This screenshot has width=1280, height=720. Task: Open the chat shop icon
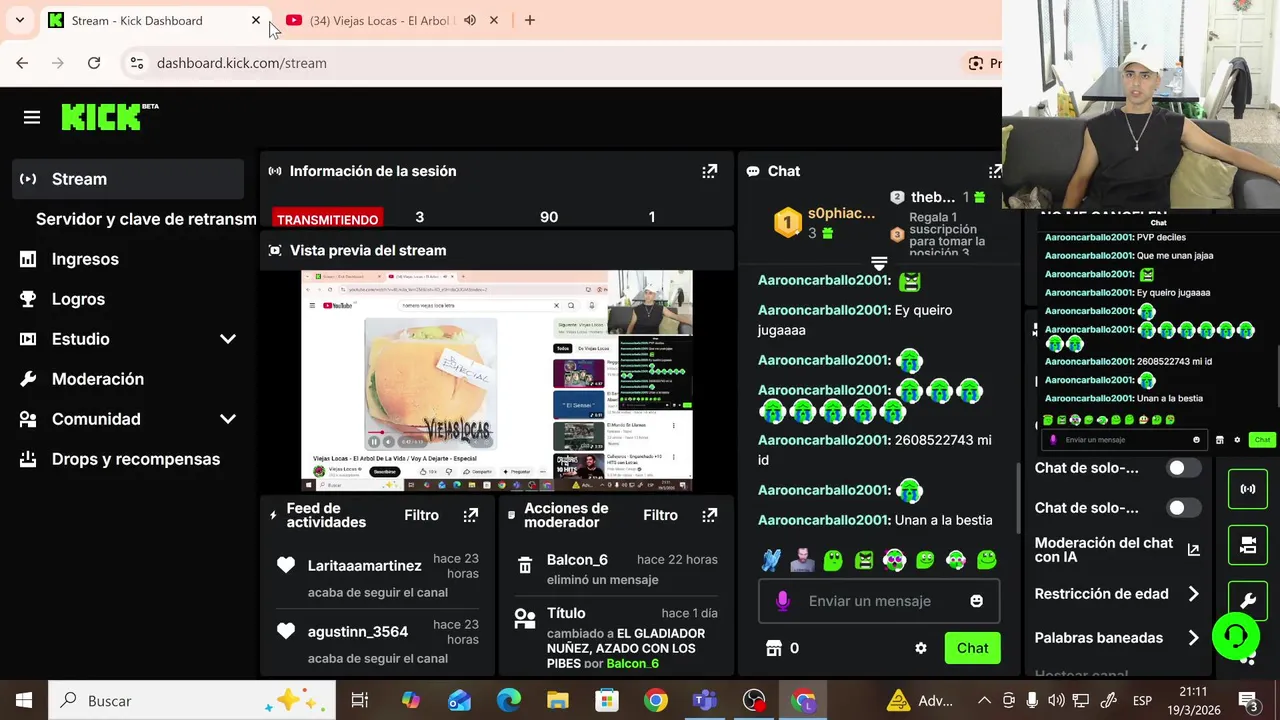[774, 648]
